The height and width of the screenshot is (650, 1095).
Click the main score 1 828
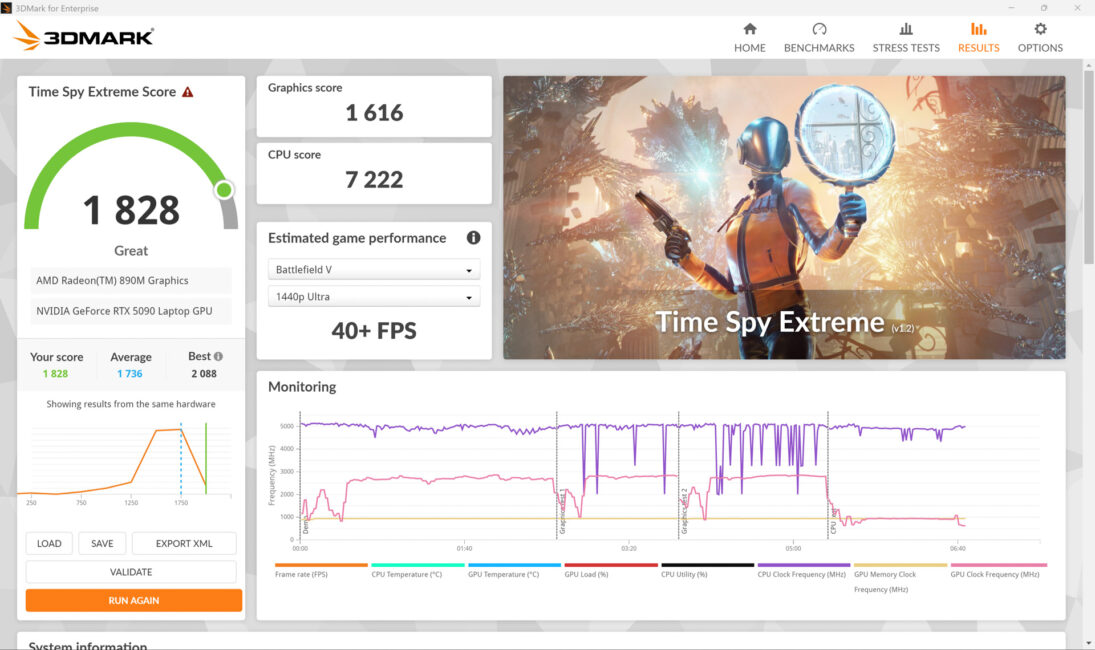pyautogui.click(x=131, y=210)
